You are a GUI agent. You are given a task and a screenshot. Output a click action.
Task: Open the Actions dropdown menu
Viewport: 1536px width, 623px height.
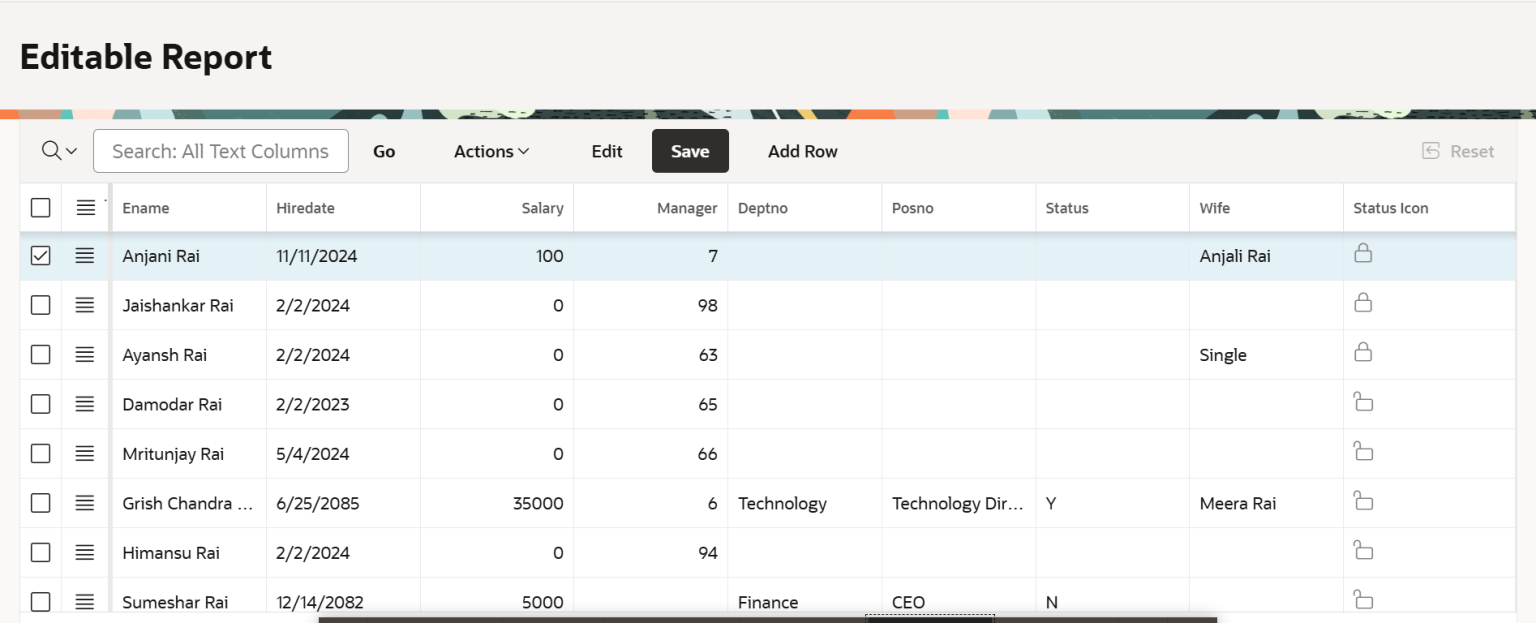(491, 151)
